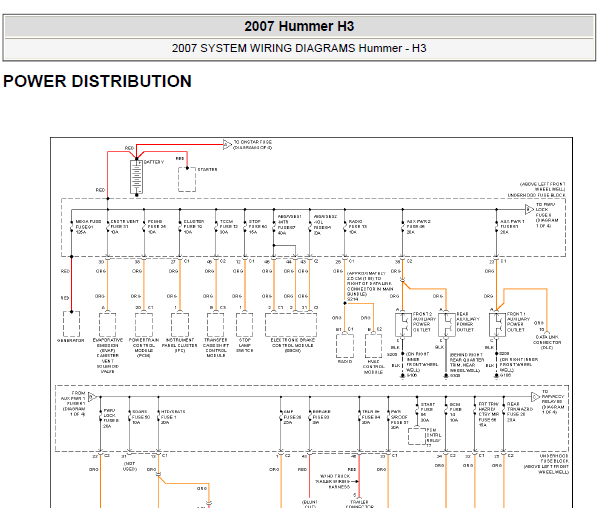Click the dashed Starter component box
The image size is (600, 508).
[187, 179]
